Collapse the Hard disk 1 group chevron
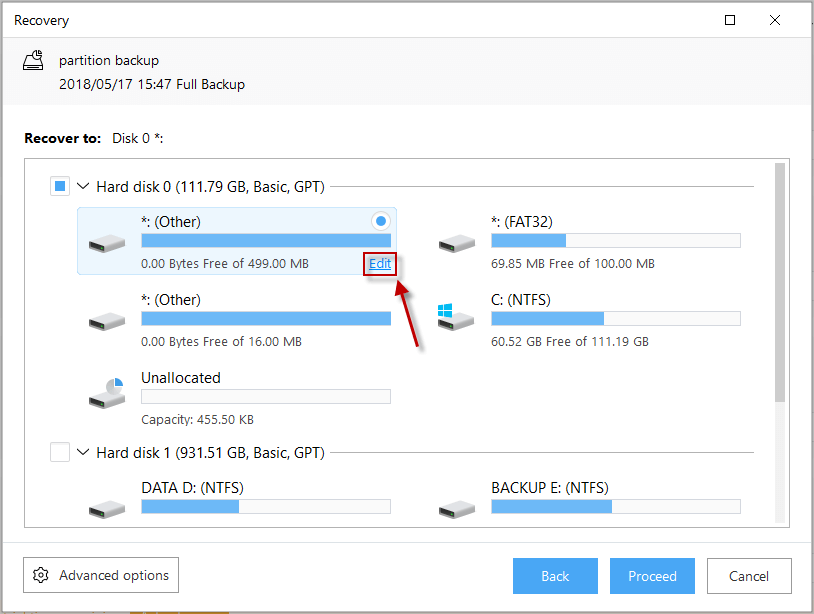 click(x=83, y=452)
